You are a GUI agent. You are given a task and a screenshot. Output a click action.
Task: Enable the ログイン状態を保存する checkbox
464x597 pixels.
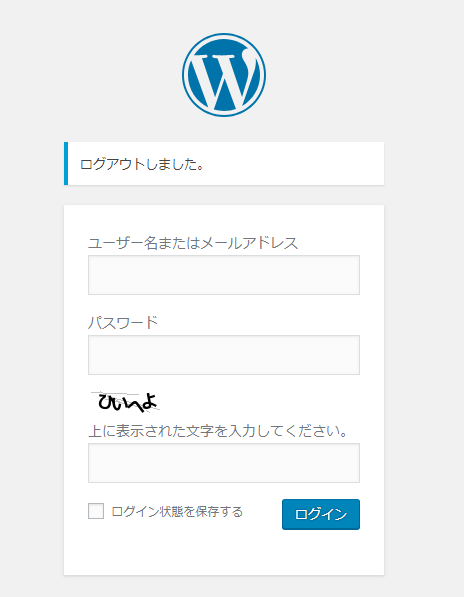[96, 511]
